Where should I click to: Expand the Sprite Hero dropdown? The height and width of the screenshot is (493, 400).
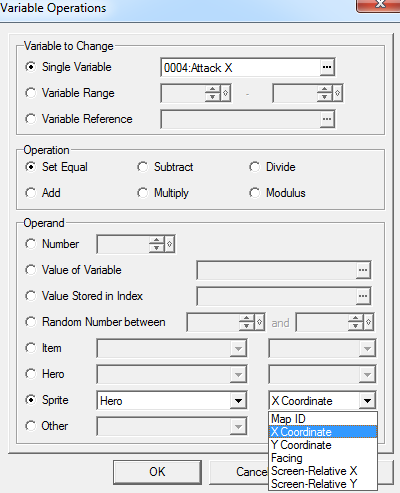click(x=238, y=401)
